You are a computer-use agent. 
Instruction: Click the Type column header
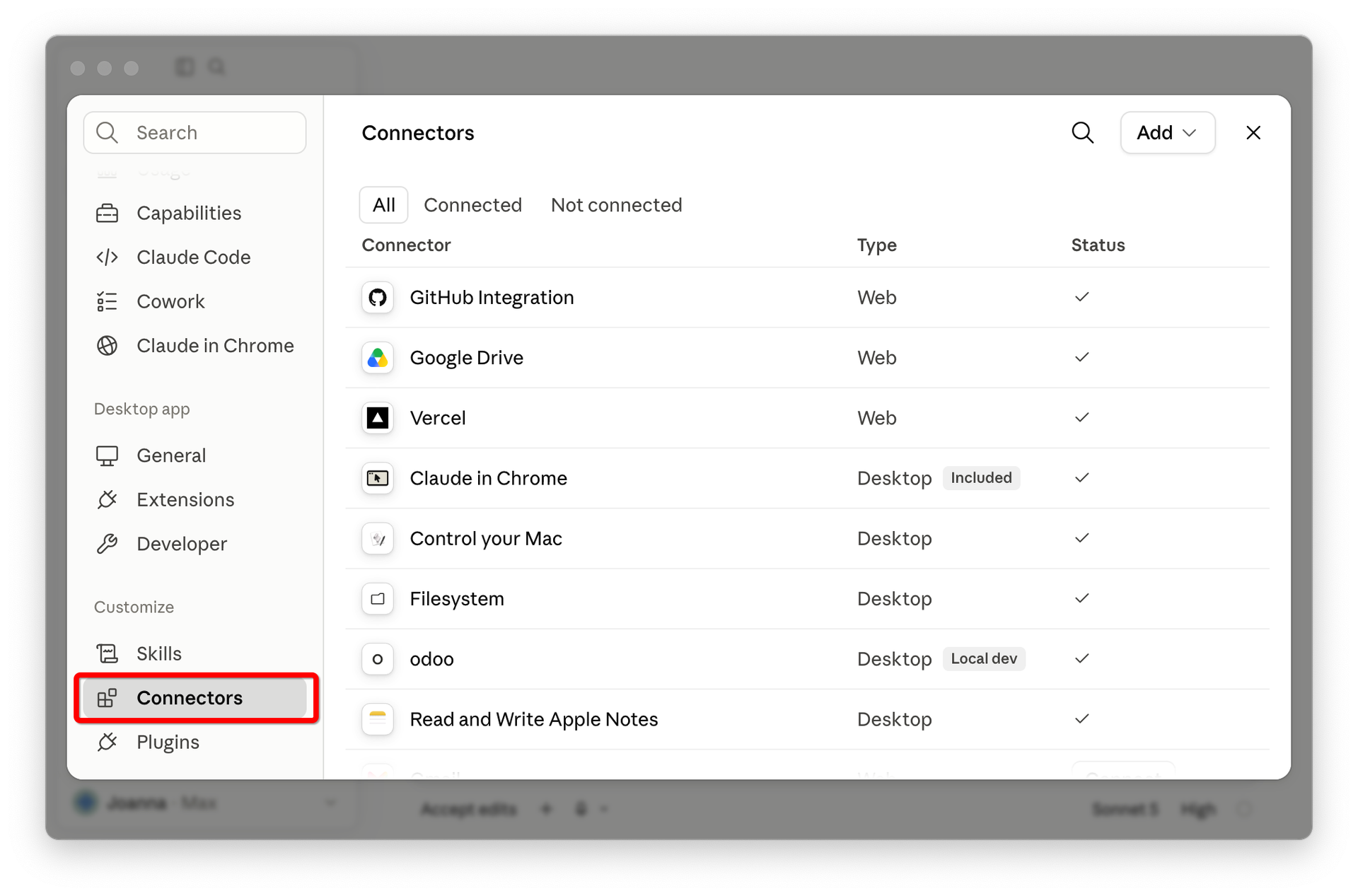click(x=877, y=245)
